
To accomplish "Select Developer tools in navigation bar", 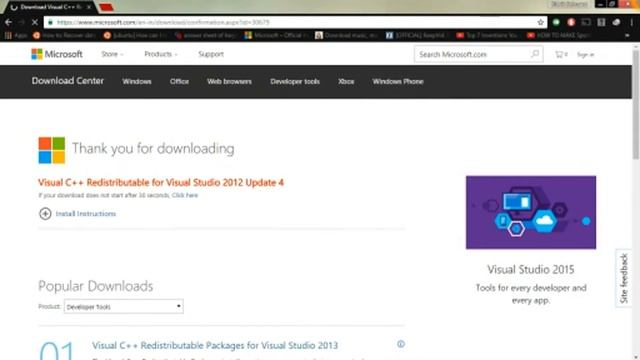I will pyautogui.click(x=295, y=82).
